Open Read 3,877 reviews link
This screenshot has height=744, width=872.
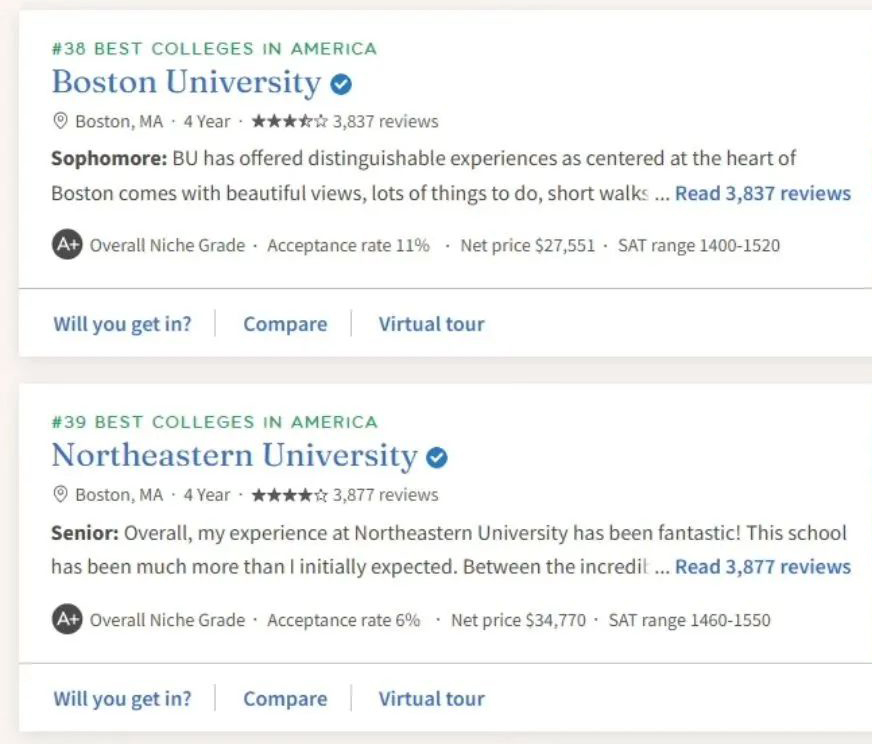[762, 567]
